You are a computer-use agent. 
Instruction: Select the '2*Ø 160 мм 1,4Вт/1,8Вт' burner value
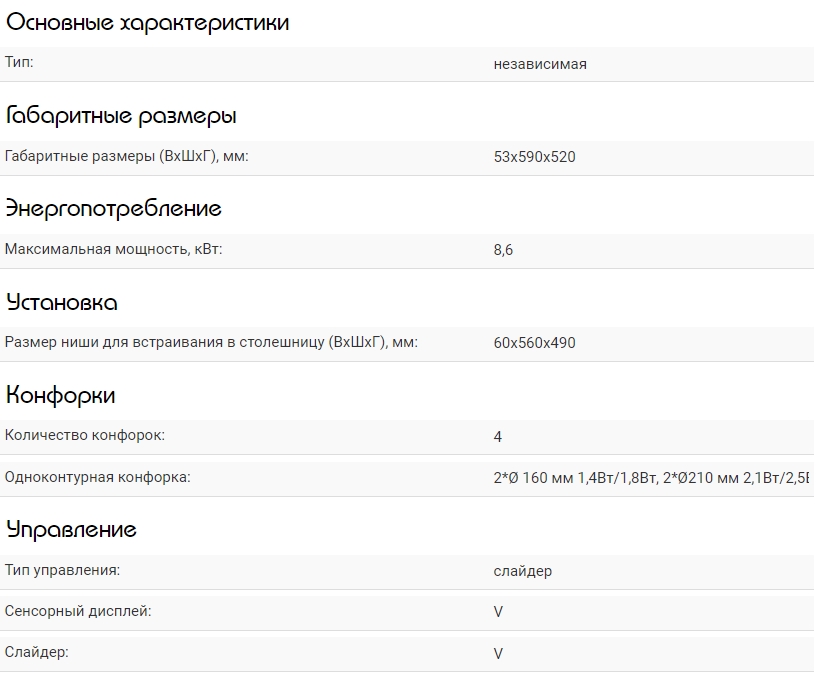coord(575,478)
